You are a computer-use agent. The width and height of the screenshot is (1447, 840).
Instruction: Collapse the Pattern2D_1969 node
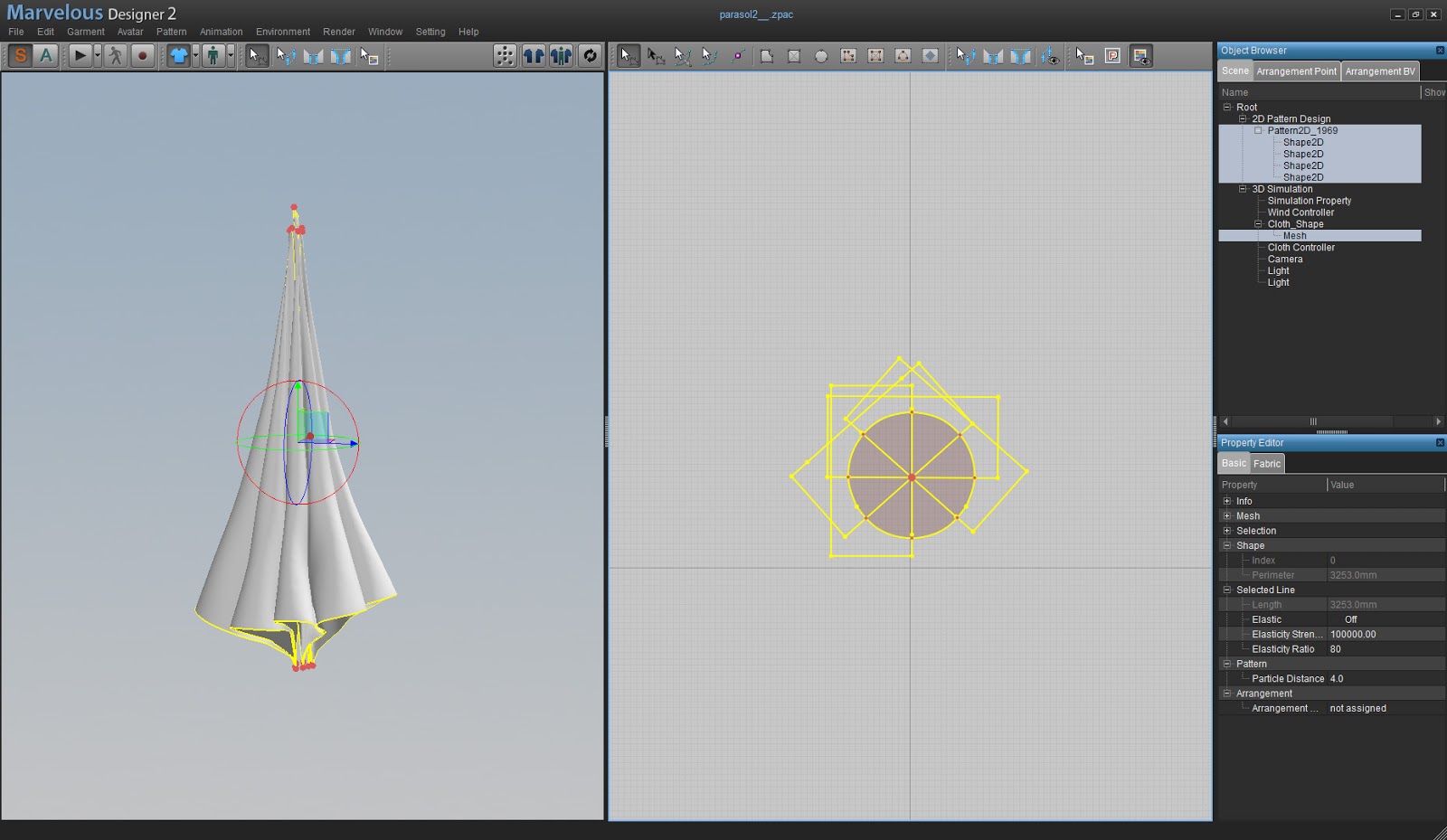[x=1258, y=130]
